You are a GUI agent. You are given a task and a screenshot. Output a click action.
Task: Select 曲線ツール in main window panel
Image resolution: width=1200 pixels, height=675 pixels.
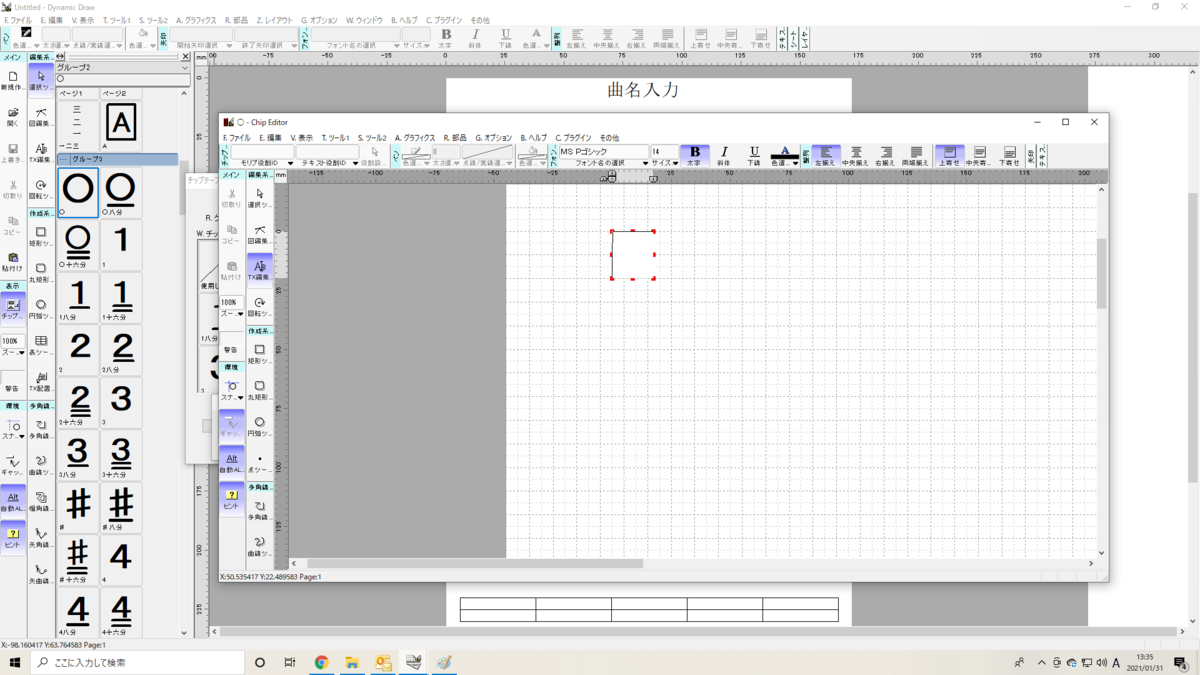pos(40,465)
